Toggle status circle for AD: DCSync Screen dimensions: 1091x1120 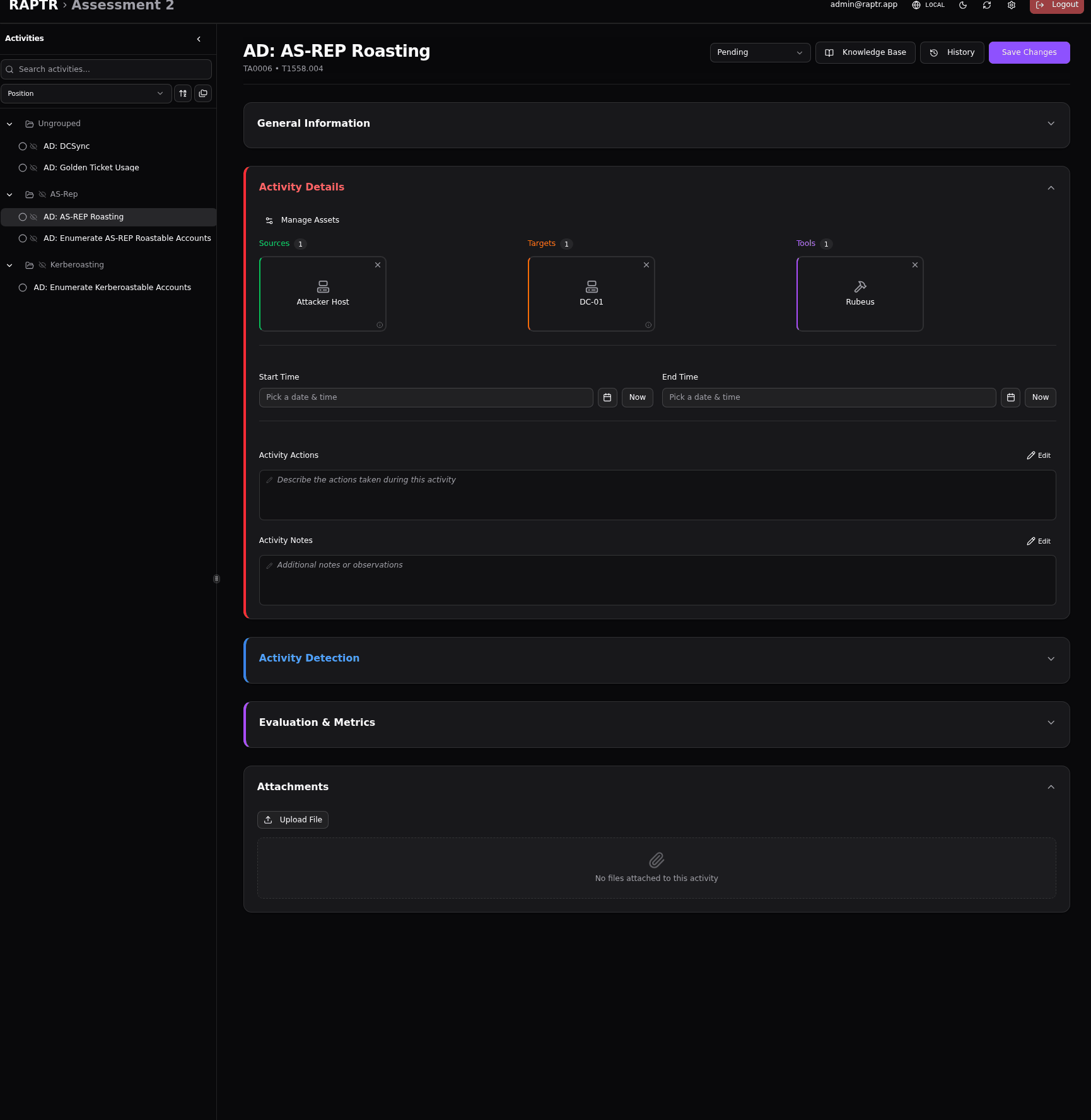(x=23, y=146)
